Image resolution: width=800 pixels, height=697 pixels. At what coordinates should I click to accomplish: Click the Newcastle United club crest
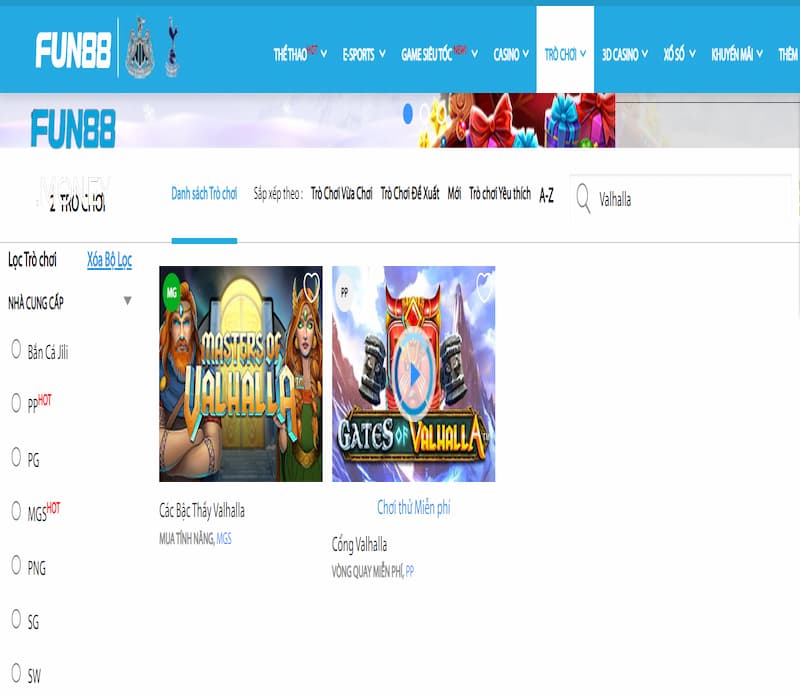click(138, 48)
